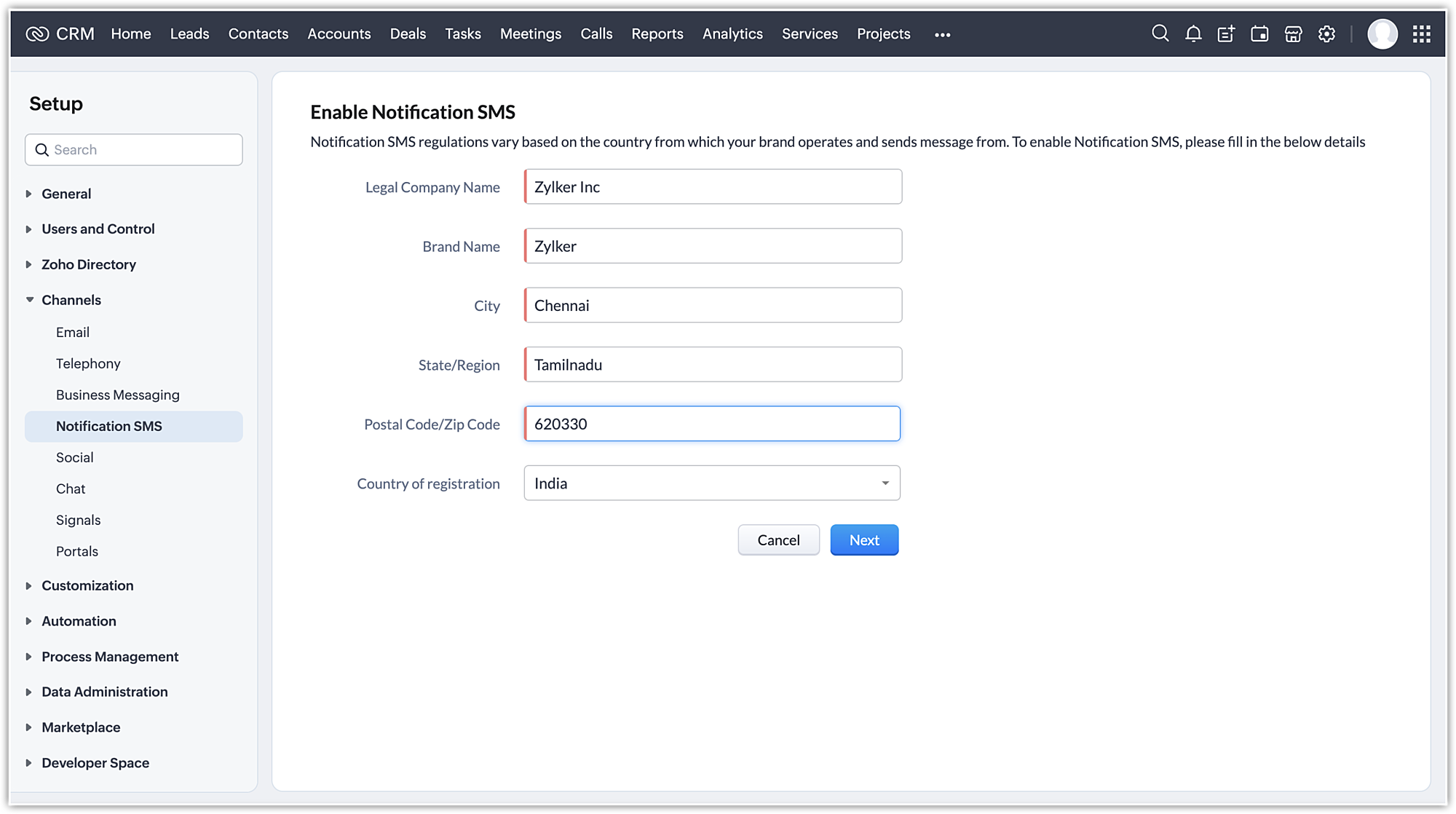1456x814 pixels.
Task: Open the Country of registration dropdown
Action: [x=711, y=483]
